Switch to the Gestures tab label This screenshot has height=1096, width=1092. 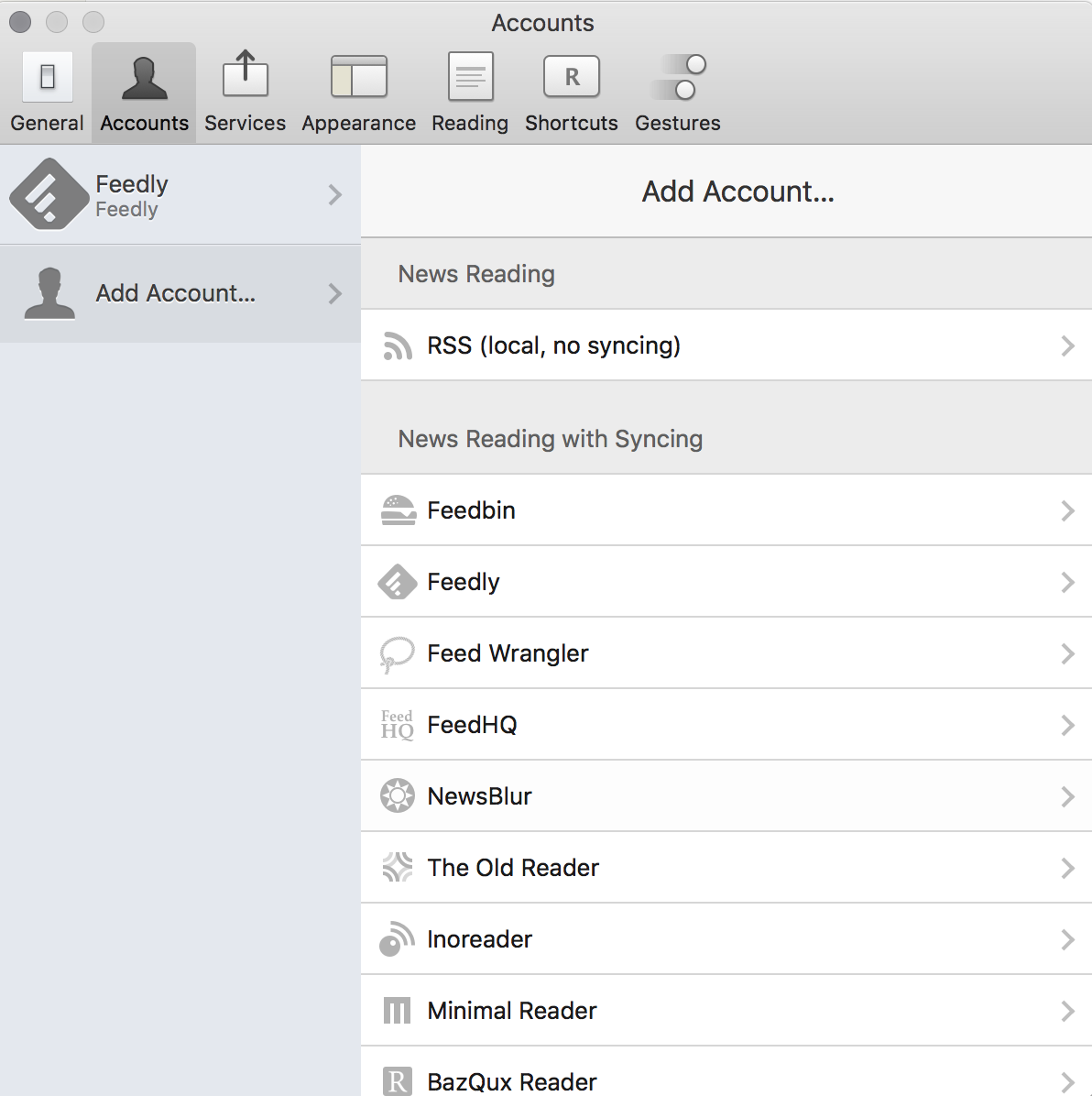[x=678, y=123]
